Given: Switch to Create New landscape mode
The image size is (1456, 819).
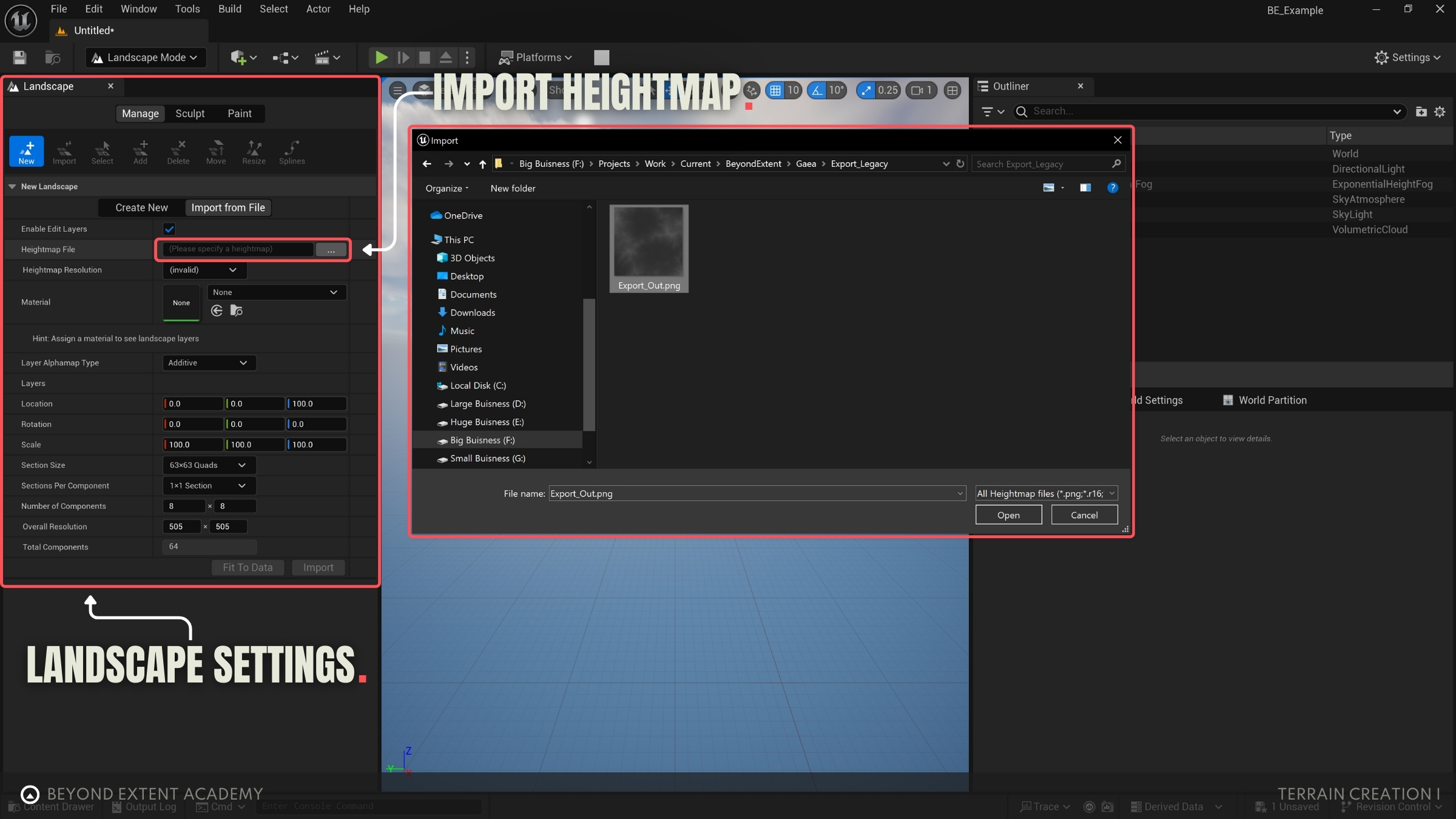Looking at the screenshot, I should [x=141, y=207].
